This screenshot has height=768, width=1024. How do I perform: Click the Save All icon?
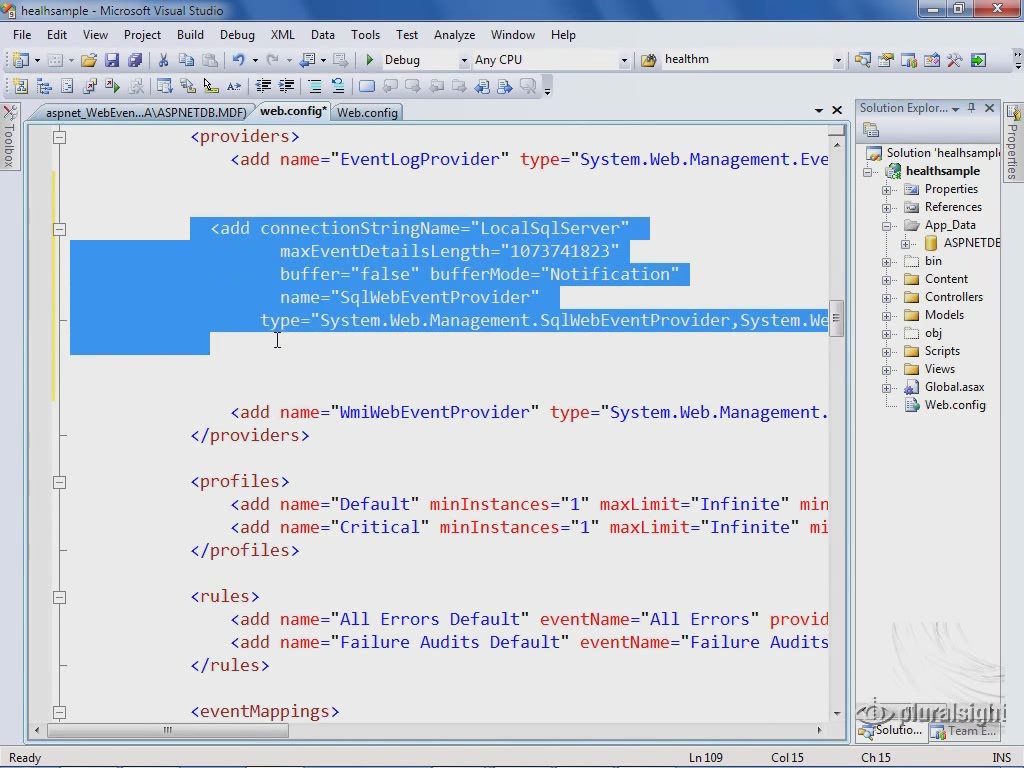click(x=135, y=60)
